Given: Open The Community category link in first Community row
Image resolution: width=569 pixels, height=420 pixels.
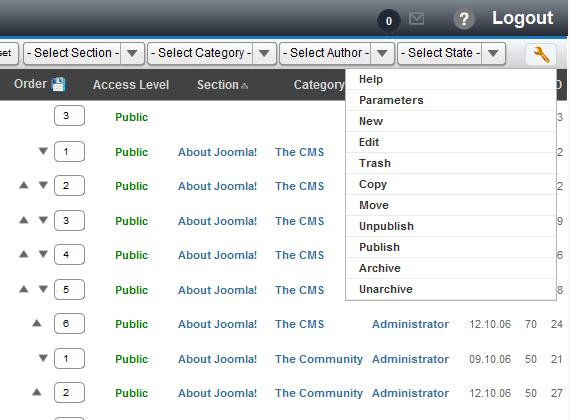Looking at the screenshot, I should coord(319,359).
